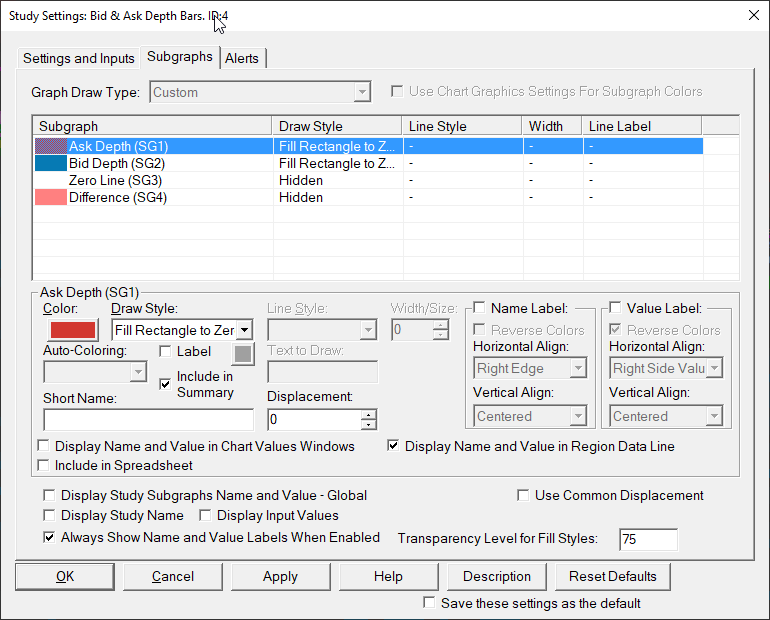Screen dimensions: 770x620
Task: Uncheck Display Name and Value in Region Data Line
Action: (393, 446)
